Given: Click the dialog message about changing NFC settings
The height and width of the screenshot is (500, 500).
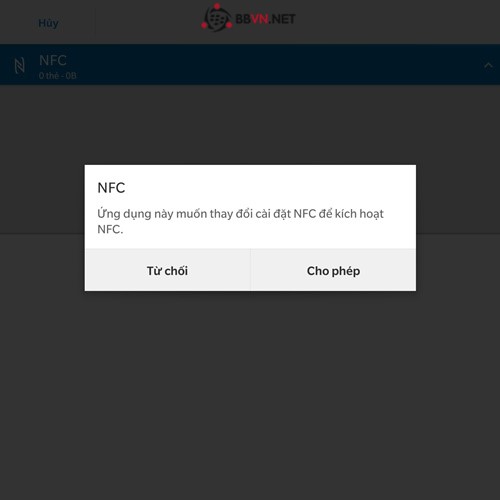Looking at the screenshot, I should pyautogui.click(x=240, y=221).
